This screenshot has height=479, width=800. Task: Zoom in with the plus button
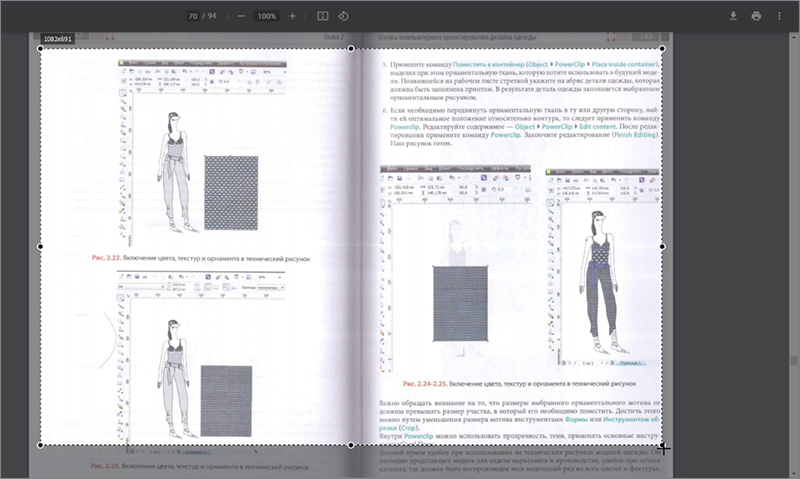(292, 16)
